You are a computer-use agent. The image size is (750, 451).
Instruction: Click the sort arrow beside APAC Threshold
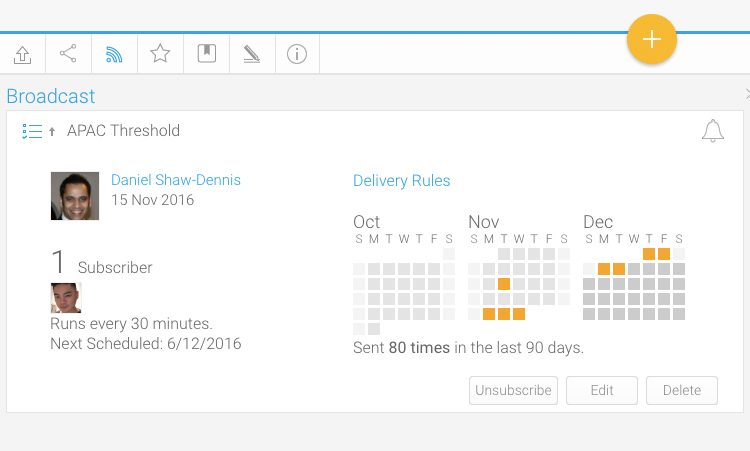pos(52,132)
